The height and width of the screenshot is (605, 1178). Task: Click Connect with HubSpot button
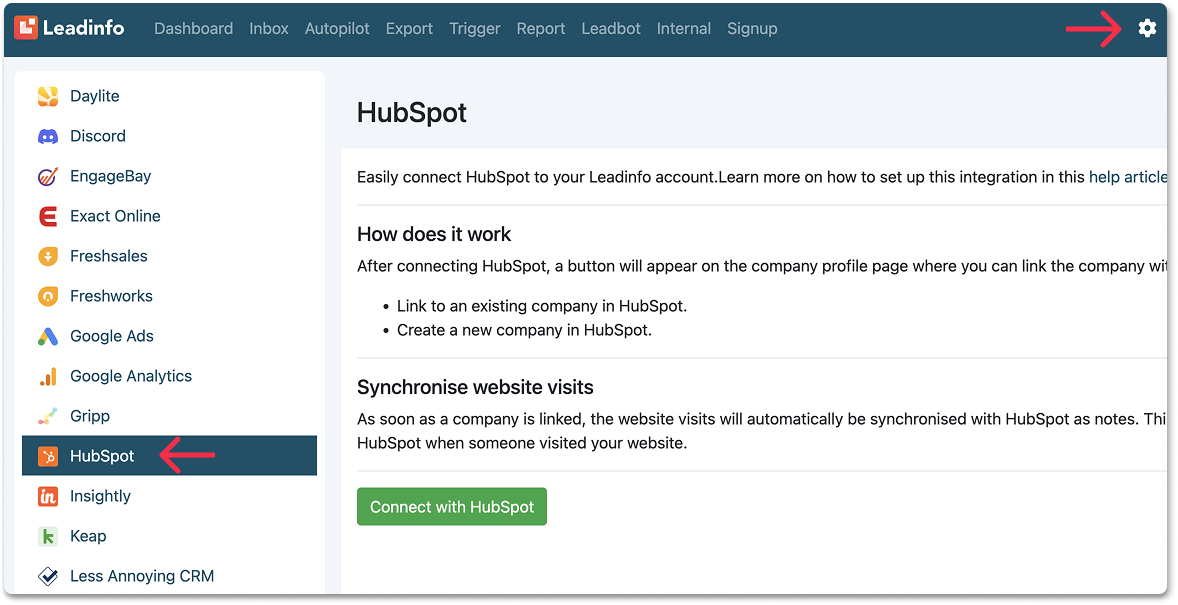point(452,507)
